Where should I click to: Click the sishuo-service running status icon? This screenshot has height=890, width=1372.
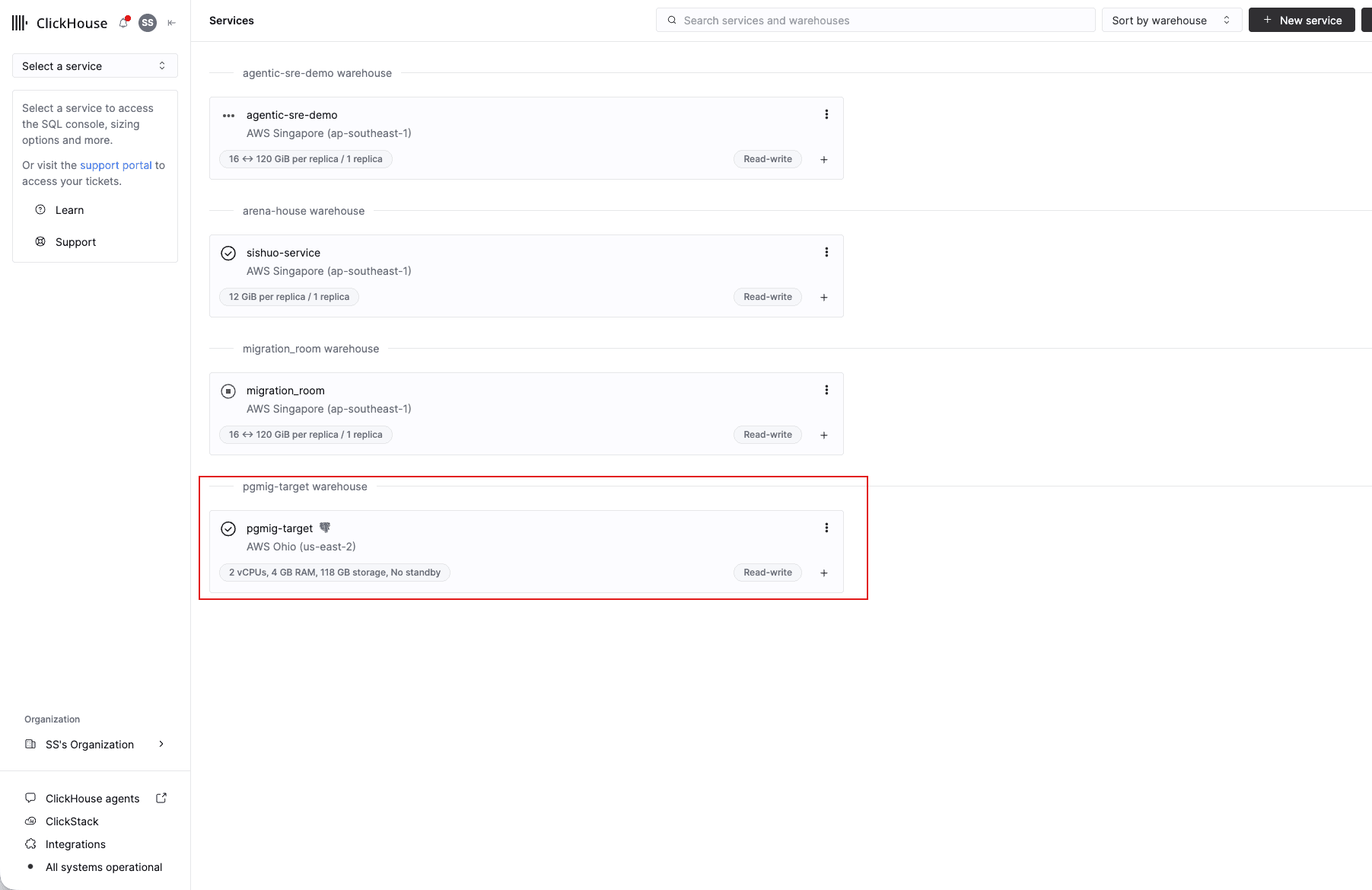point(228,254)
